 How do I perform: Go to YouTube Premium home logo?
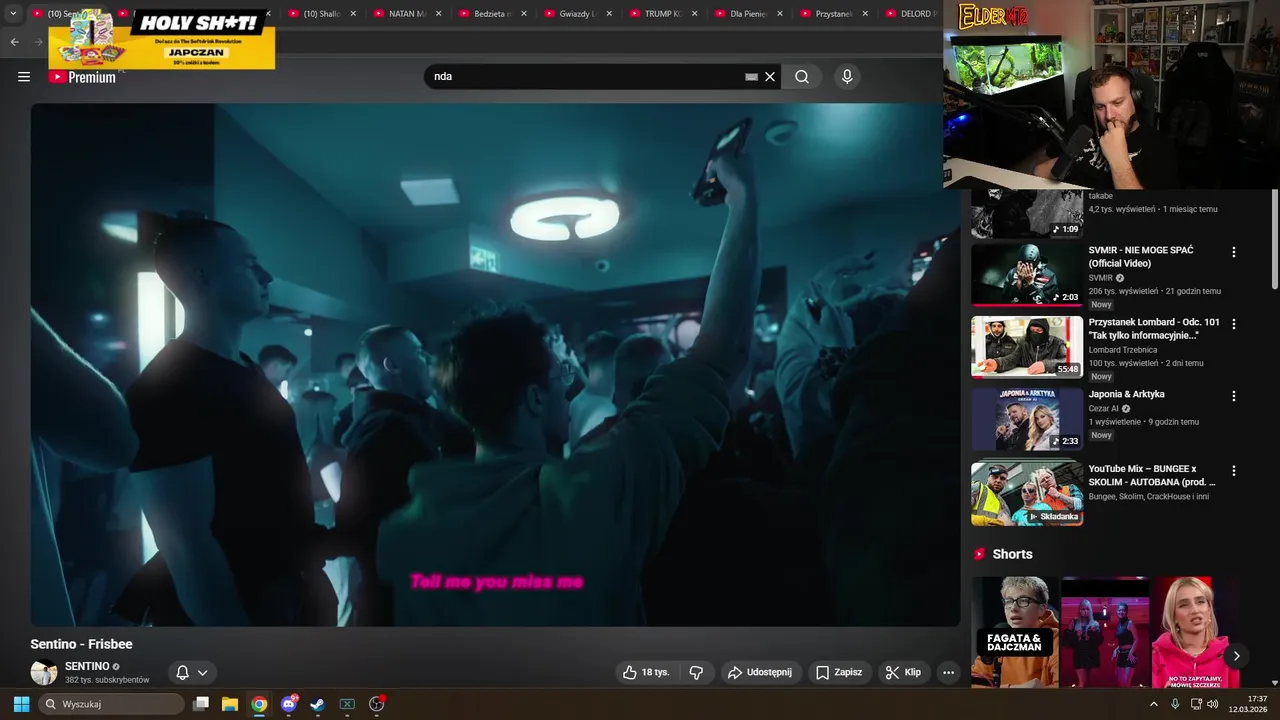(83, 77)
